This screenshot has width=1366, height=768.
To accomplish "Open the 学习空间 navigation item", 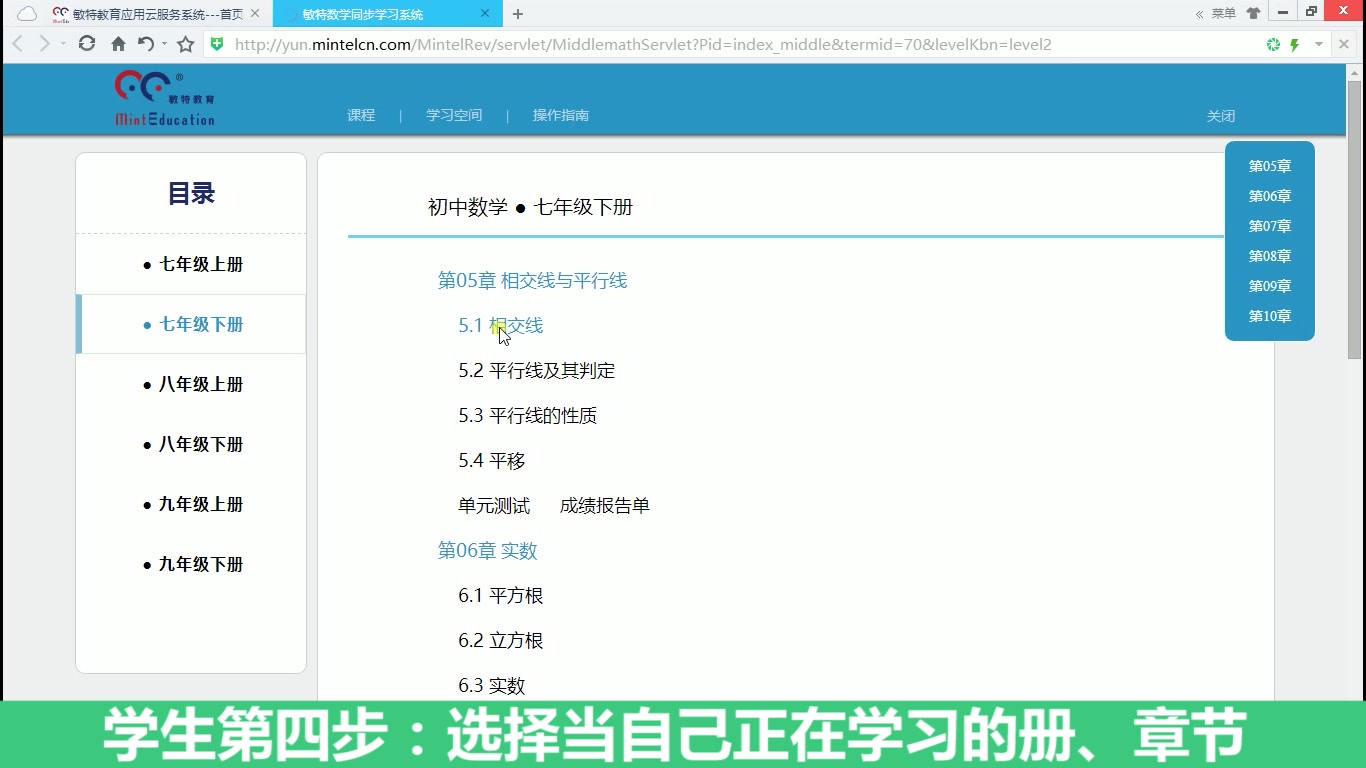I will [x=454, y=116].
